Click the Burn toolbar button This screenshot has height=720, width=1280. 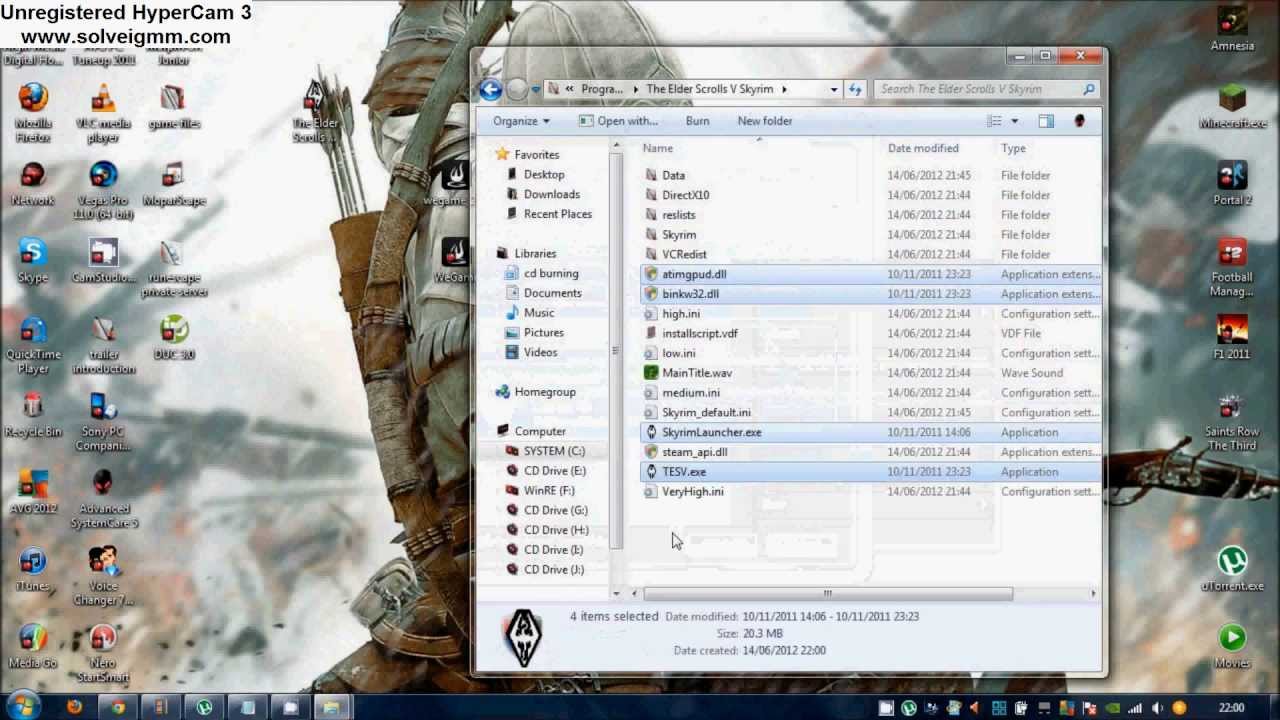(697, 121)
